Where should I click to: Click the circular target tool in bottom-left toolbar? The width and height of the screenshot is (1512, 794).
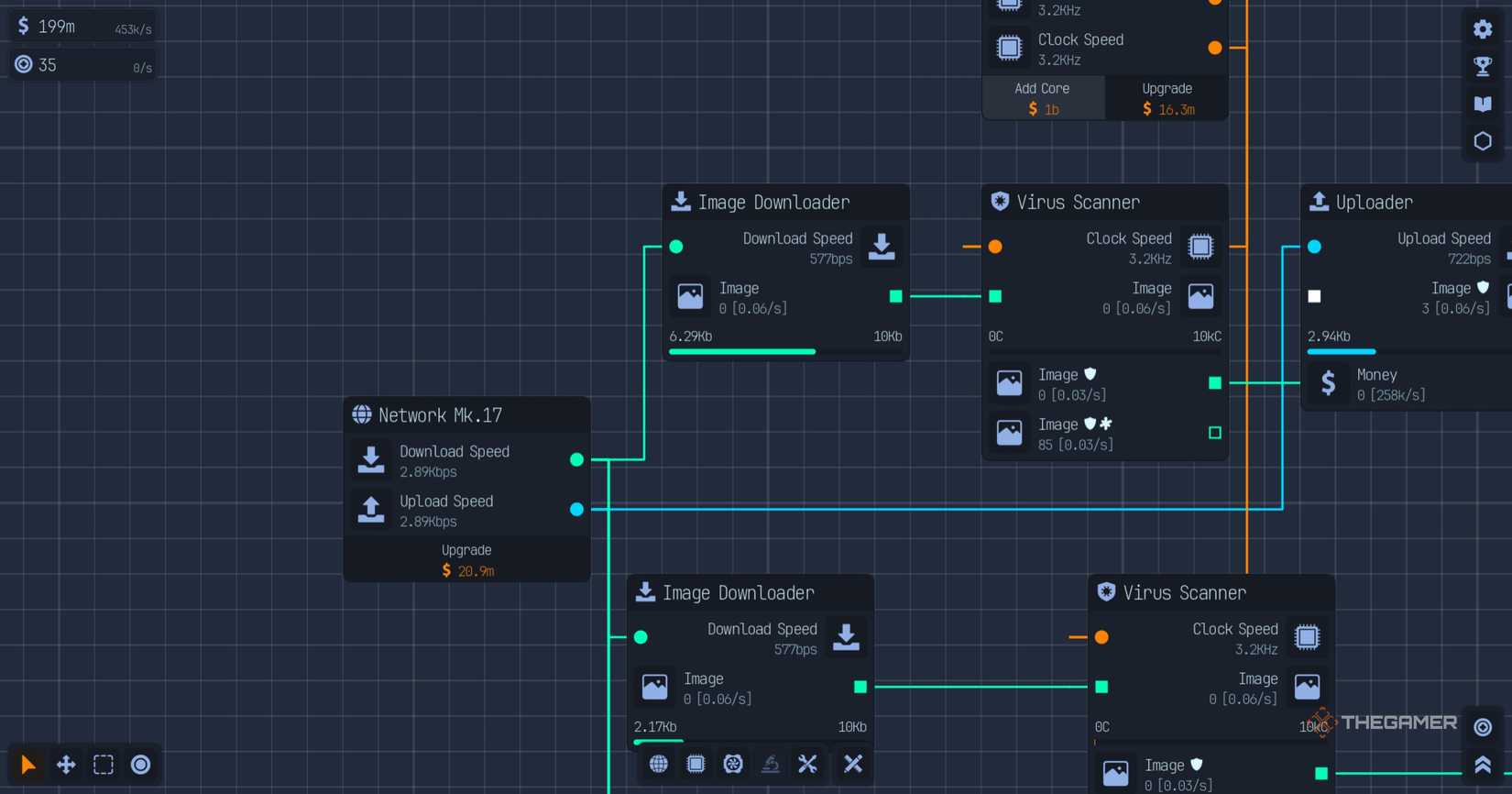(141, 765)
